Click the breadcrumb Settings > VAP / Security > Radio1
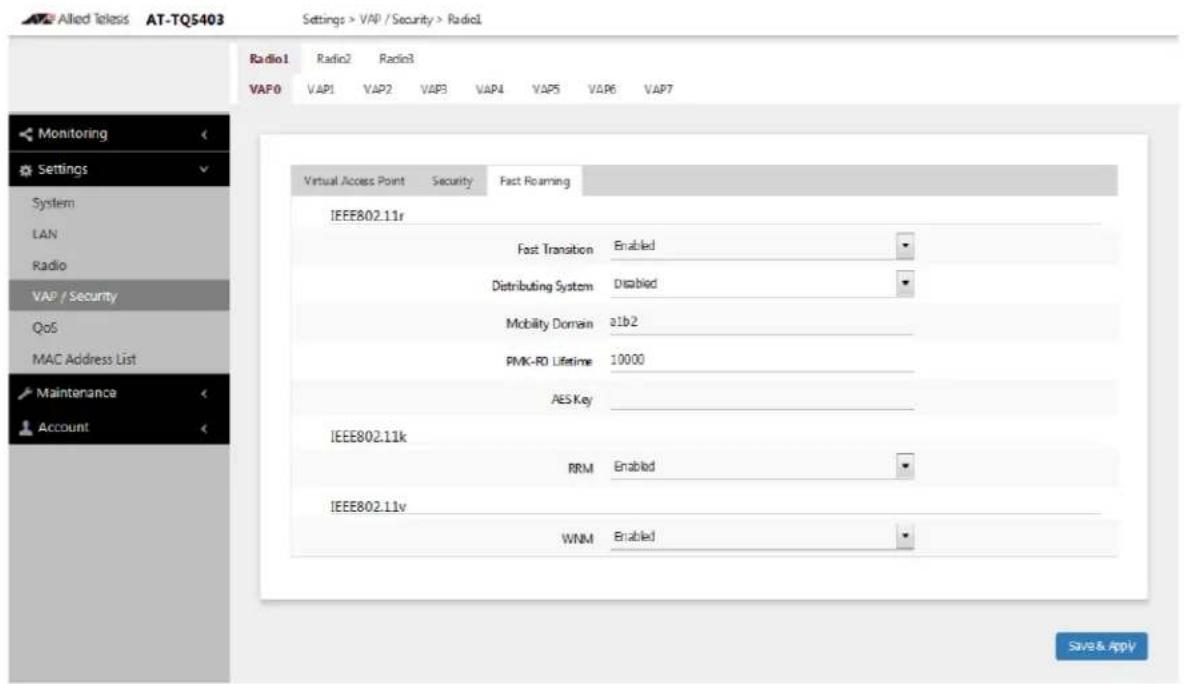1184x684 pixels. coord(392,20)
